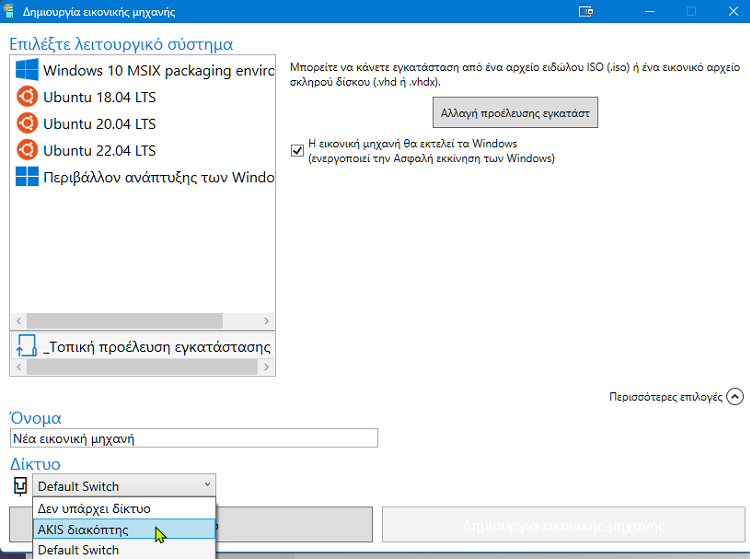Select Windows 10 MSIX packaging environment entry
This screenshot has height=559, width=750.
[143, 70]
